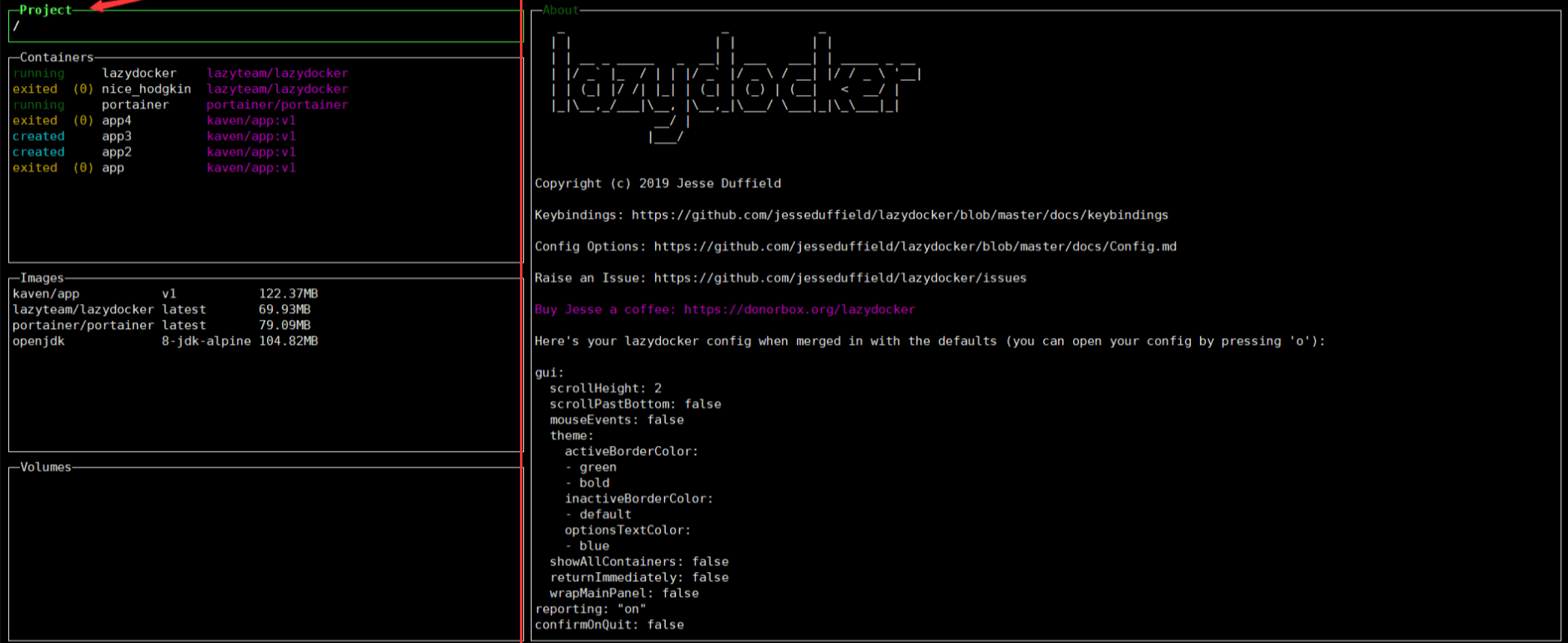
Task: Click the inactiveBorderColor: config key
Action: pyautogui.click(x=639, y=499)
